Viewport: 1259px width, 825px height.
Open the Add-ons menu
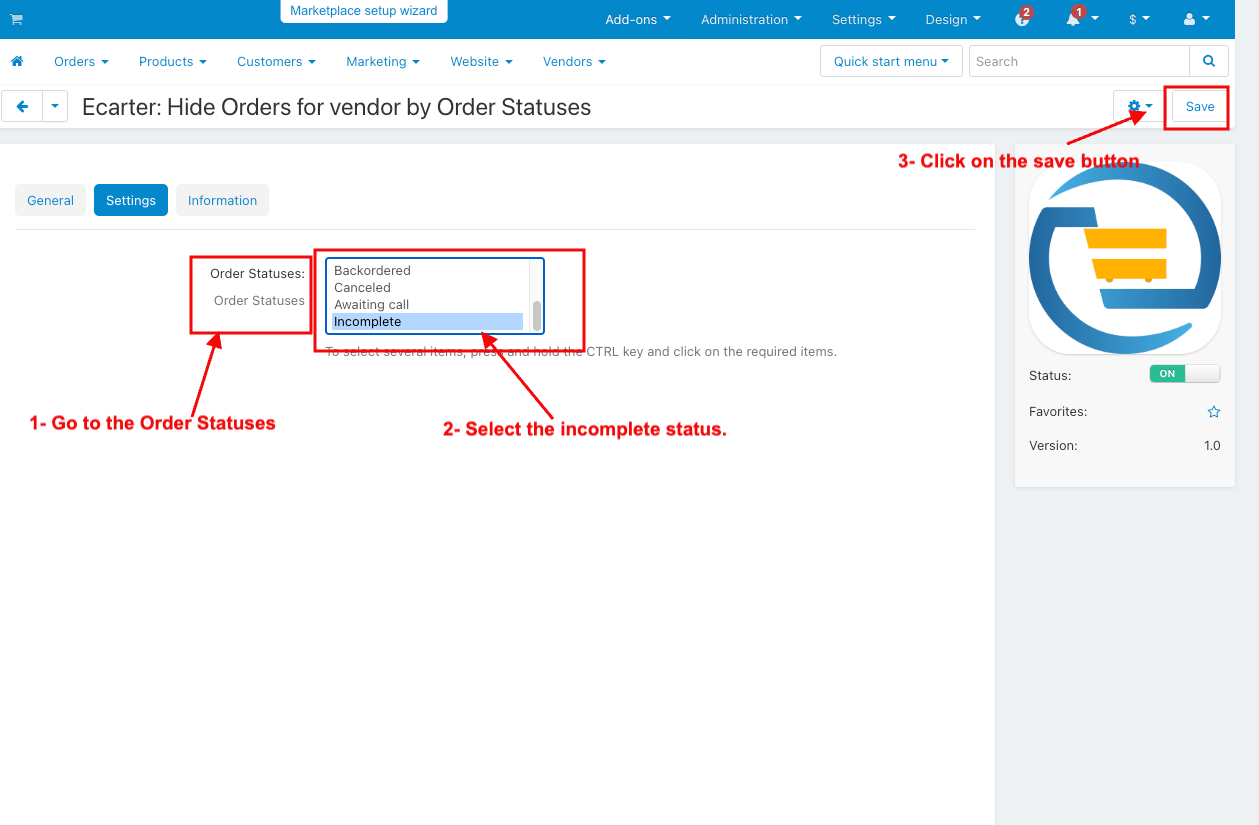pyautogui.click(x=638, y=19)
